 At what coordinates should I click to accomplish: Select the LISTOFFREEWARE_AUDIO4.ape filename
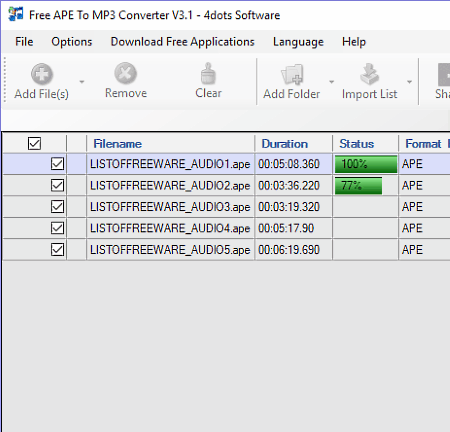[170, 228]
